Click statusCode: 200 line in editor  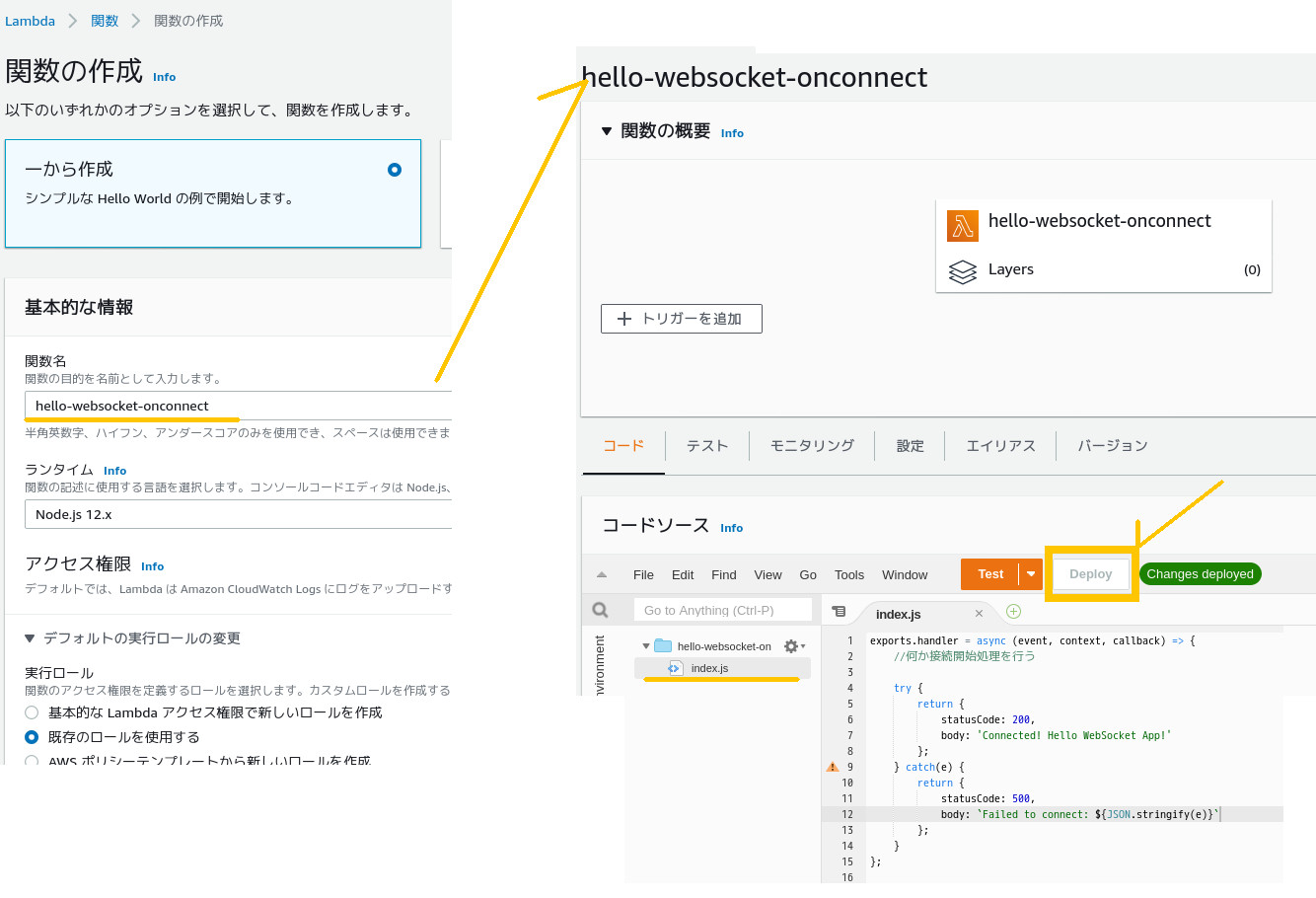(x=987, y=719)
